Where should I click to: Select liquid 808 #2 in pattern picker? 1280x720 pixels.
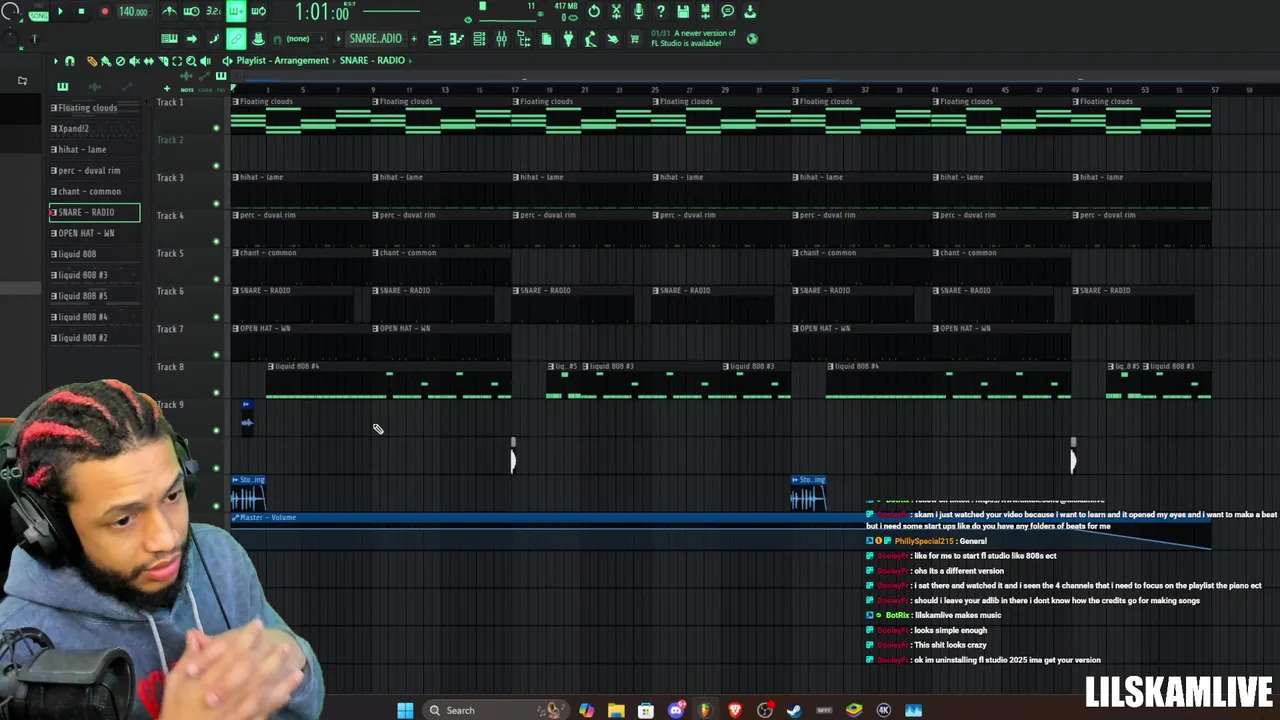94,338
